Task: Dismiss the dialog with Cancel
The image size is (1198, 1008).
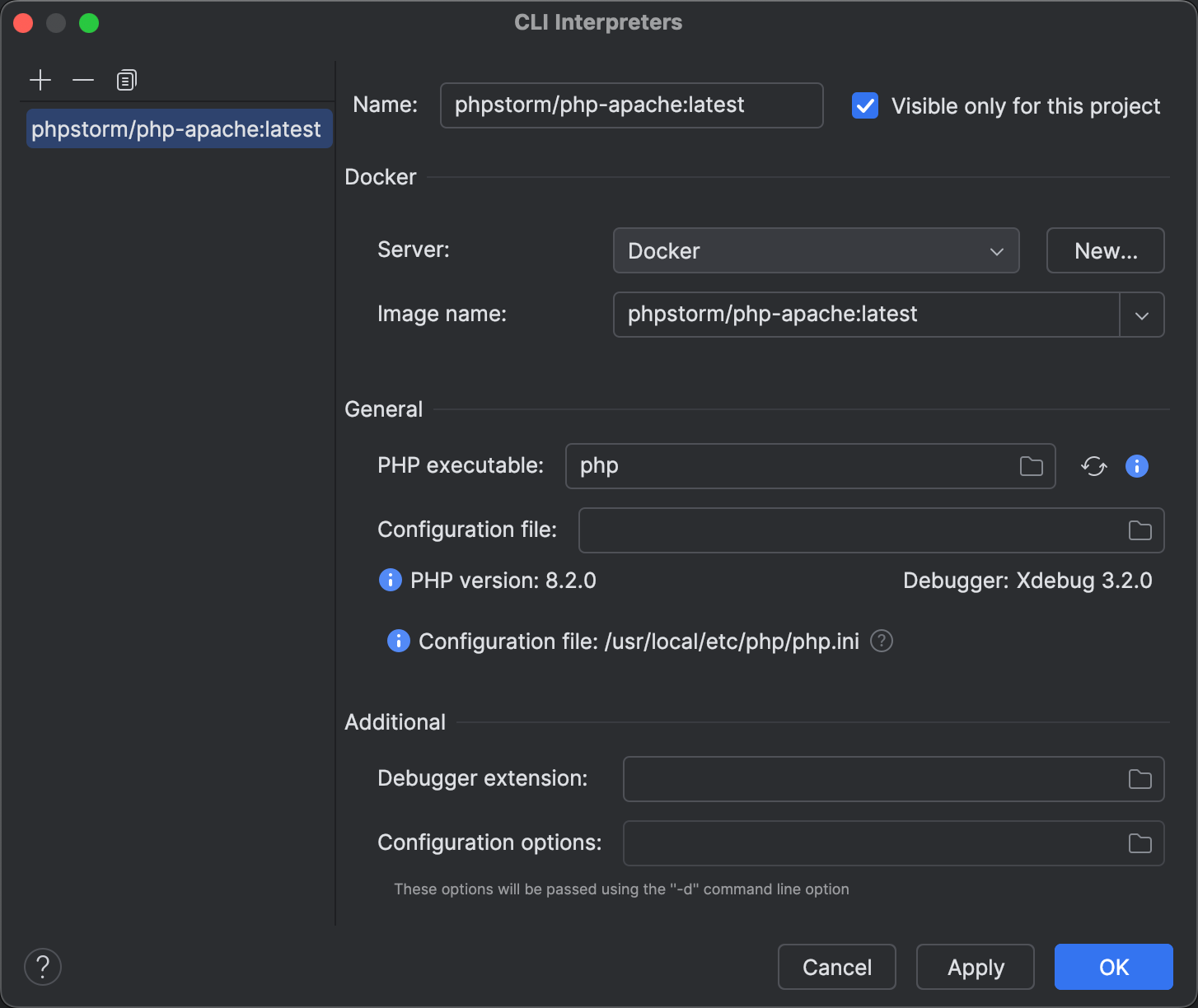Action: point(836,967)
